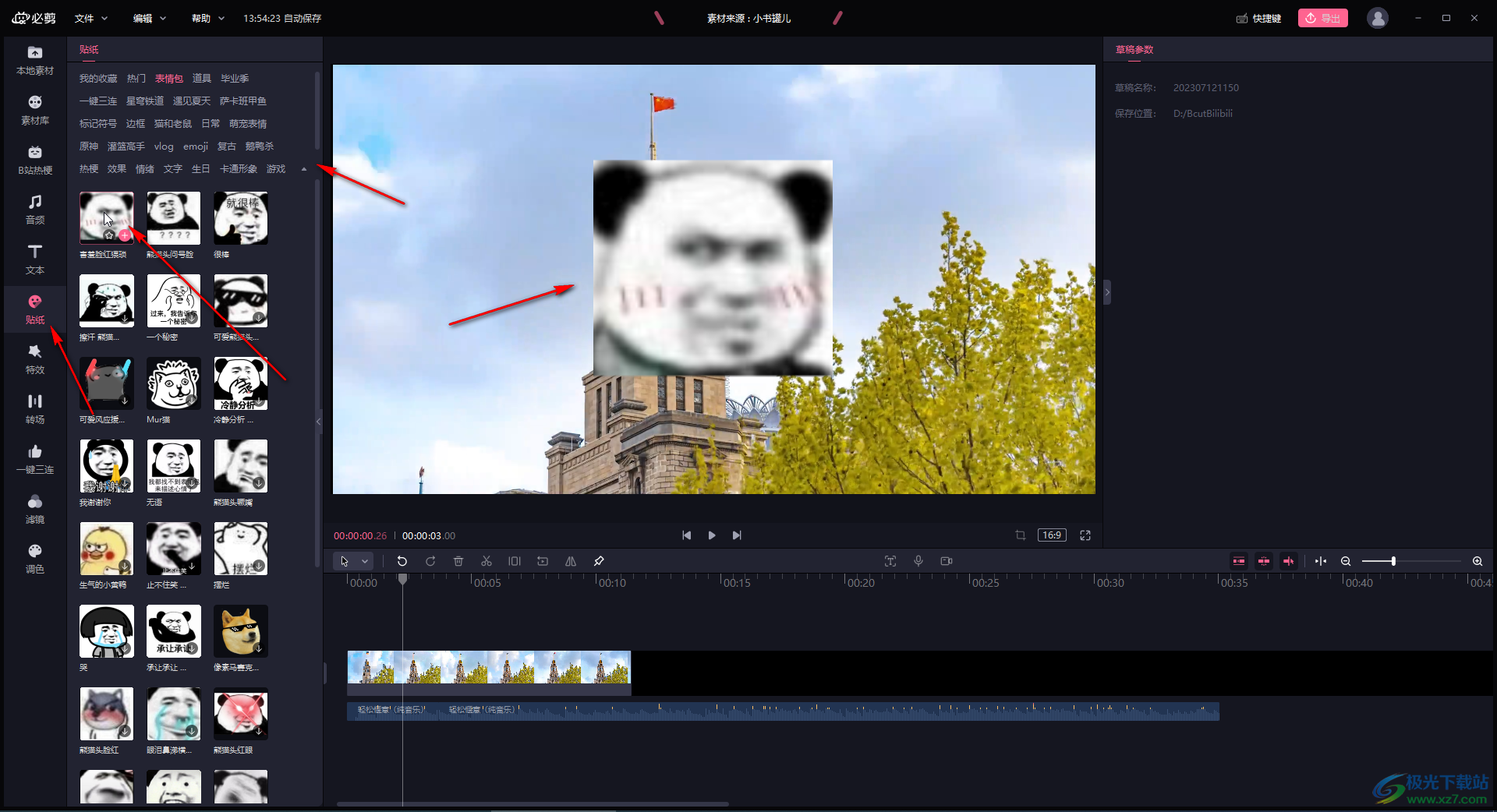This screenshot has width=1497, height=812.
Task: Click the reverse playback icon in toolbar
Action: pyautogui.click(x=543, y=561)
